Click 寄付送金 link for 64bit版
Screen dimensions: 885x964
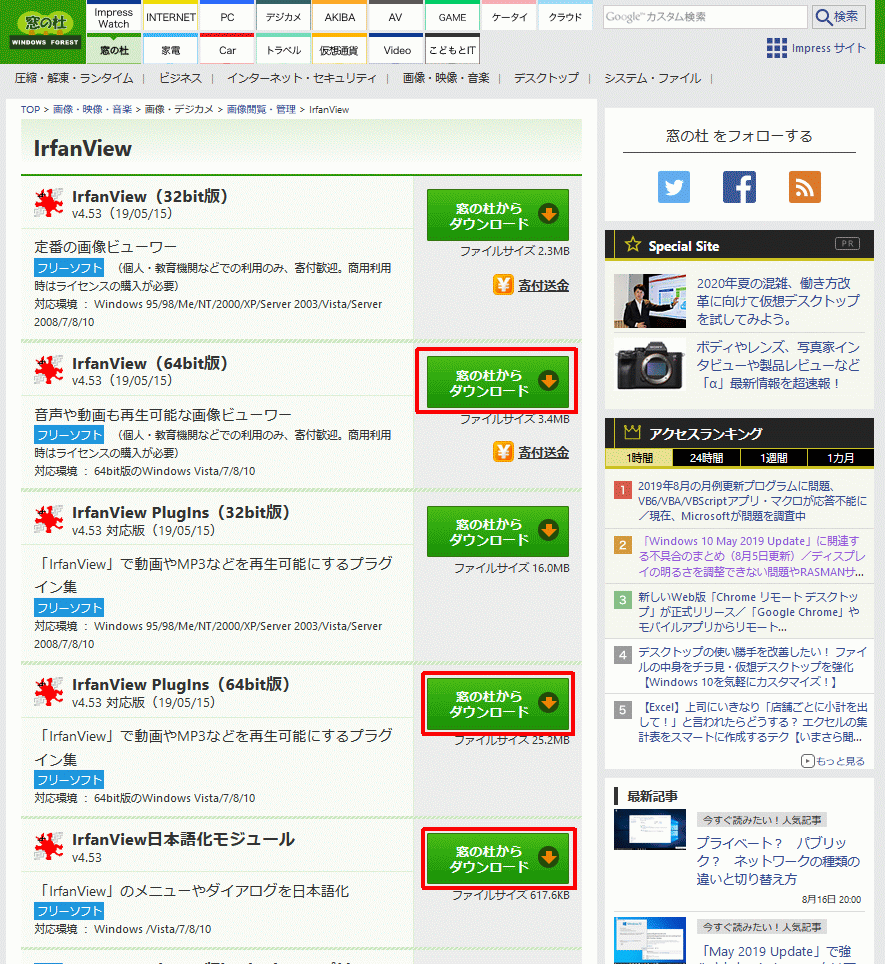point(543,452)
